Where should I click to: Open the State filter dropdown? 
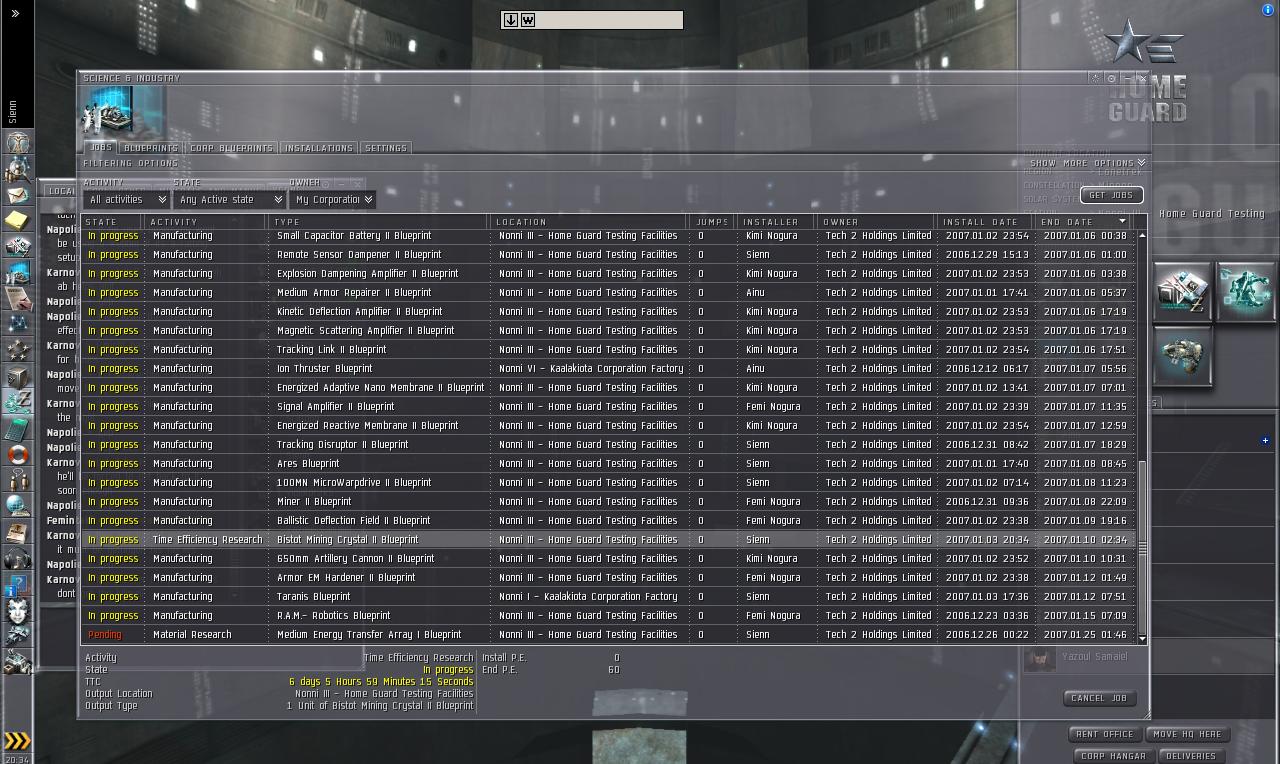229,200
